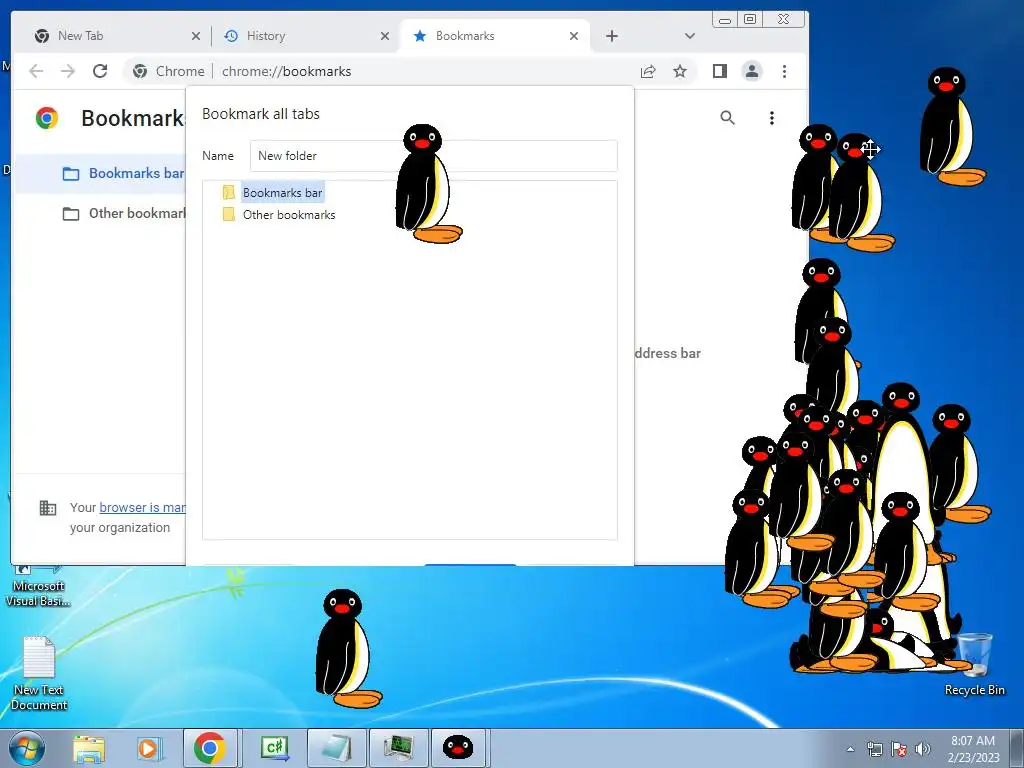1024x768 pixels.
Task: Open the monitor taskbar application
Action: (x=398, y=748)
